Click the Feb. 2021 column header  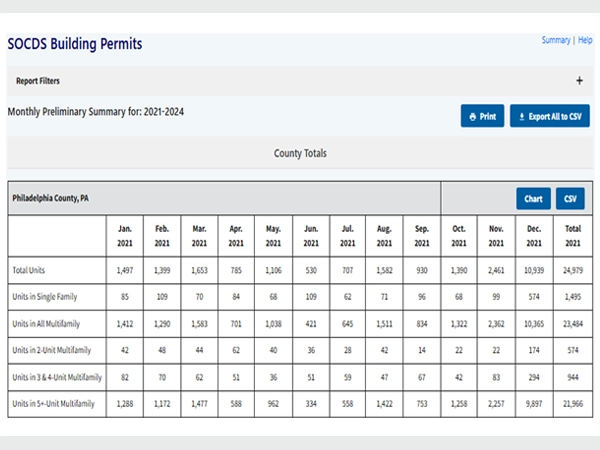pyautogui.click(x=162, y=236)
